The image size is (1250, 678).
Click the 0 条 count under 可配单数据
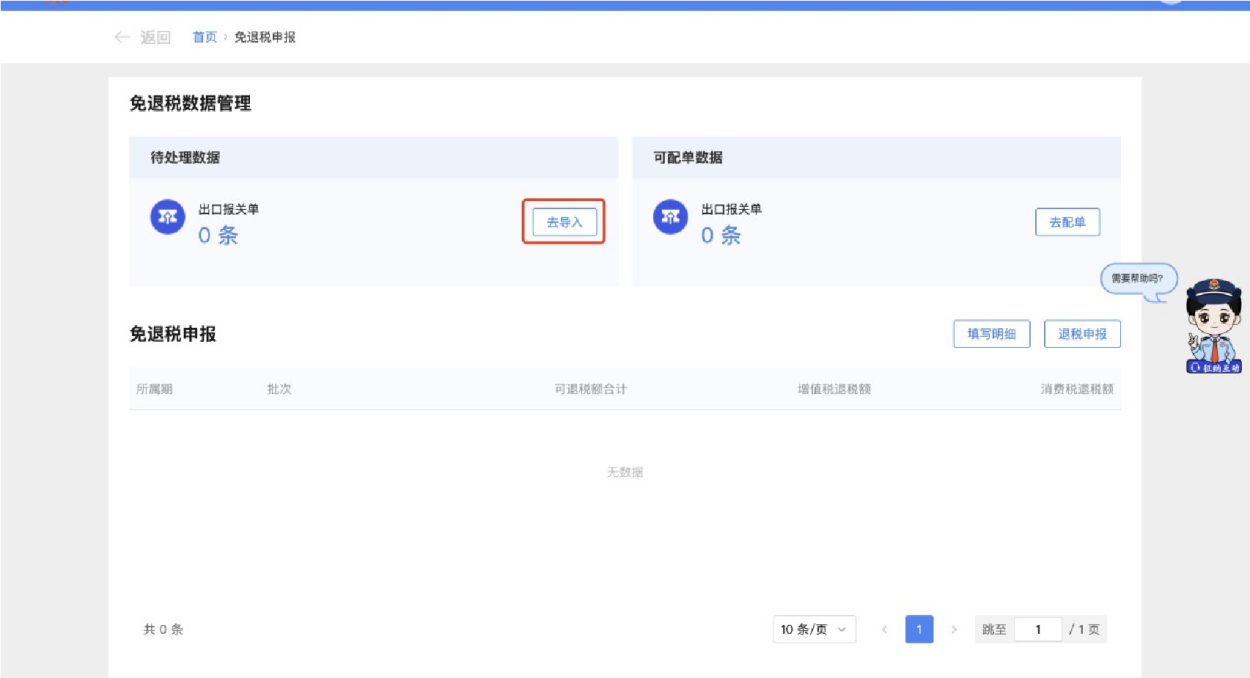click(x=721, y=236)
